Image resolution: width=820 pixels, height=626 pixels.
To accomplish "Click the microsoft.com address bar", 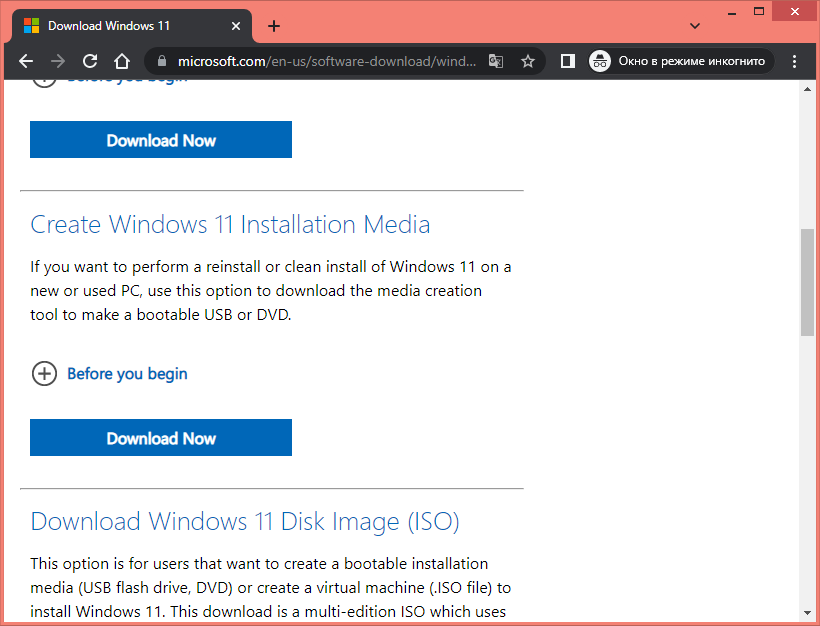I will (x=320, y=61).
